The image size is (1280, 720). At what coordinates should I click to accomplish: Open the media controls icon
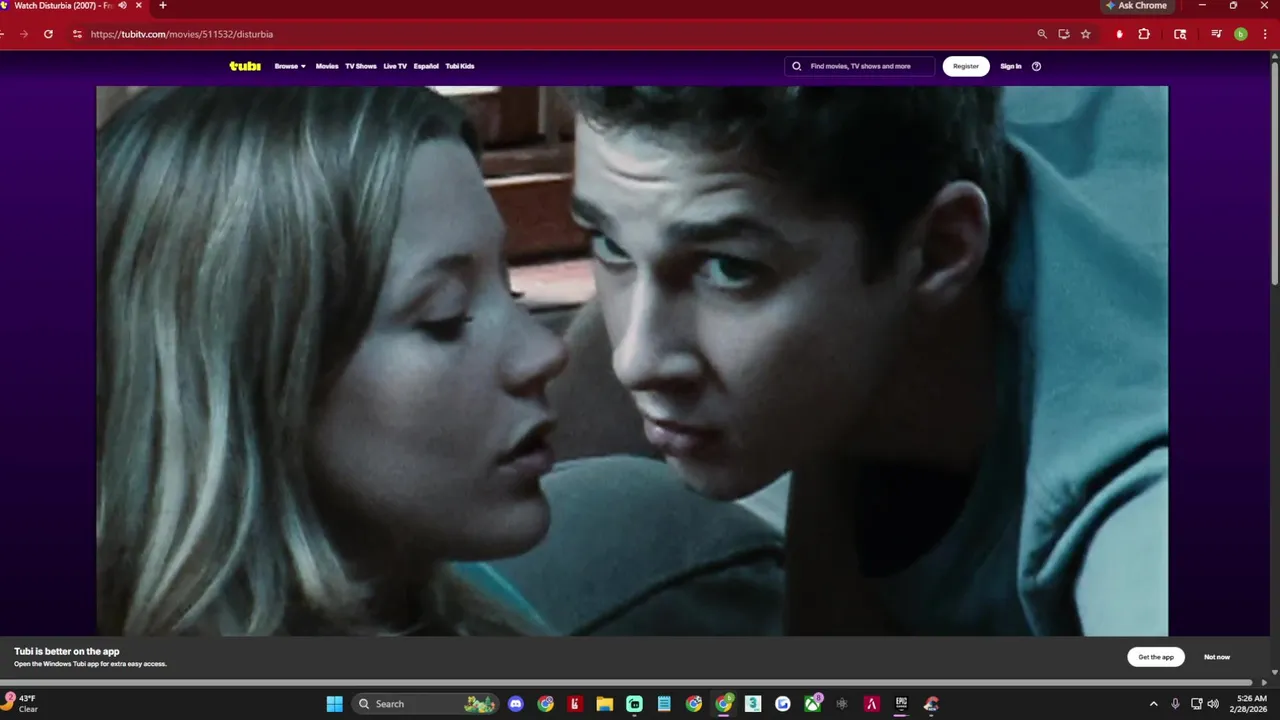(1216, 34)
